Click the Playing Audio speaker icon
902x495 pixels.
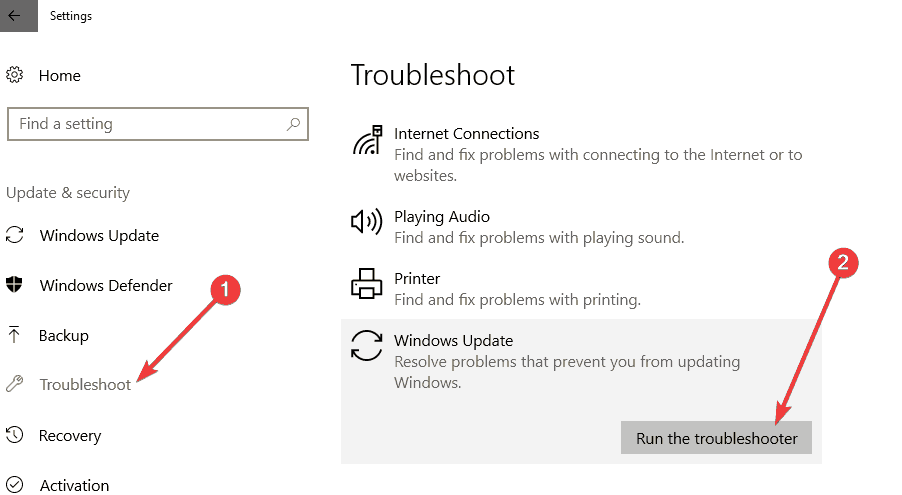[367, 222]
